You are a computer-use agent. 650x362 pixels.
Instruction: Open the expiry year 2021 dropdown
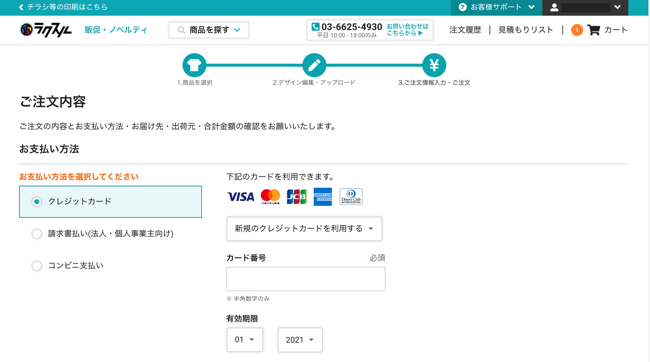[x=300, y=340]
